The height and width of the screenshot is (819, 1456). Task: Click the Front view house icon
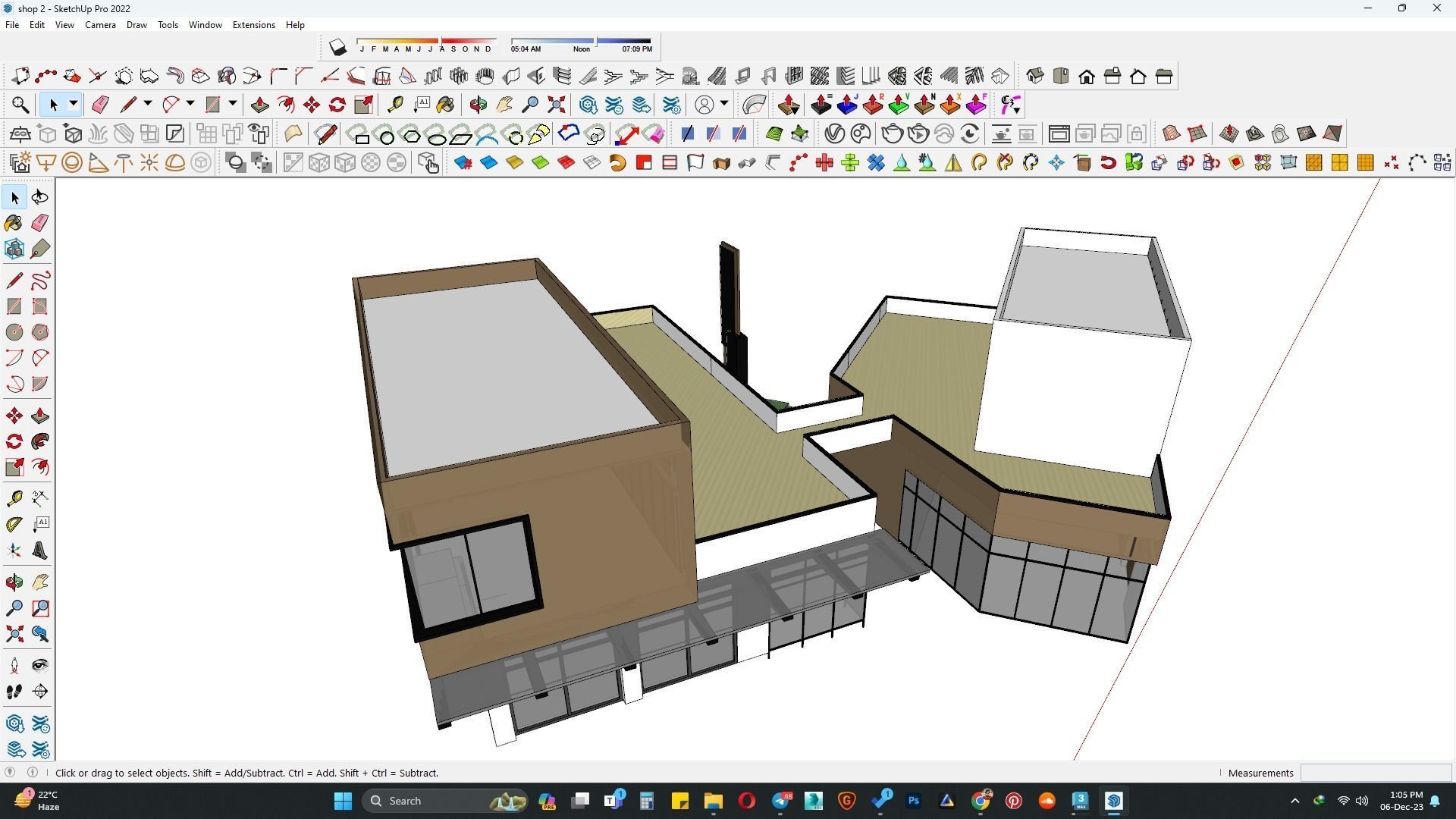[1087, 76]
